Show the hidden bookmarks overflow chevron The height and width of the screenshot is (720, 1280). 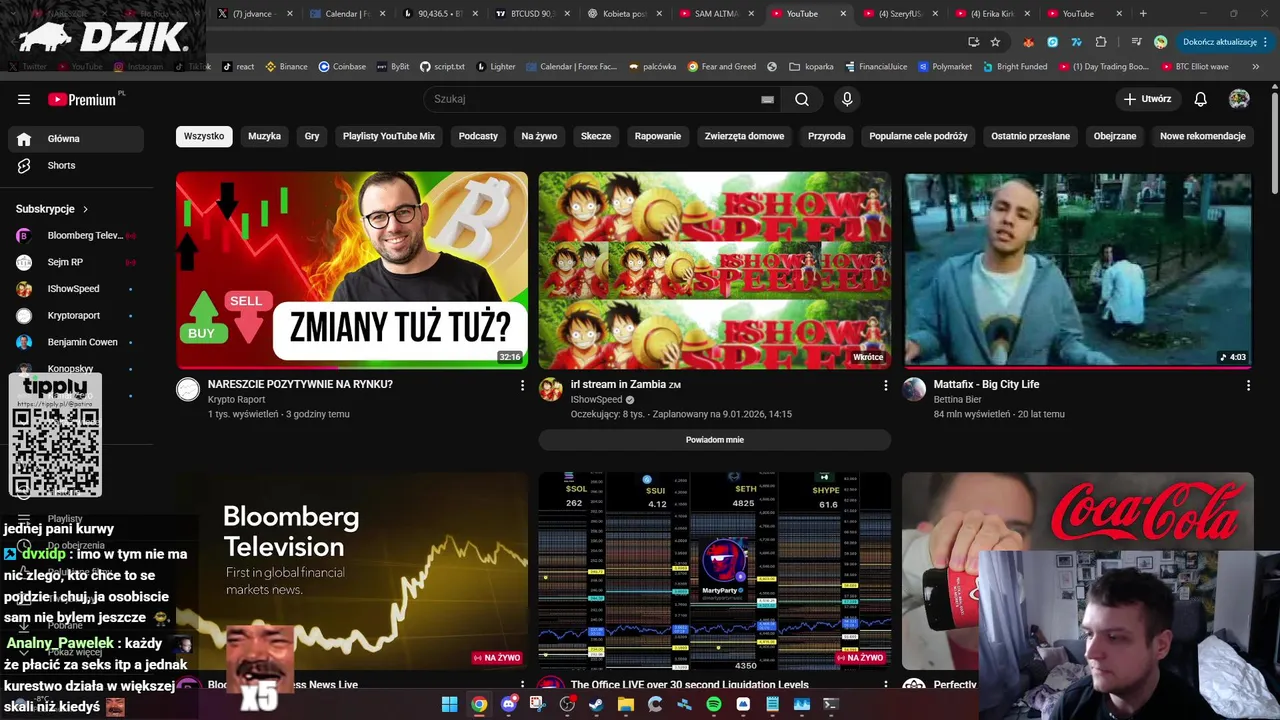pos(1255,67)
